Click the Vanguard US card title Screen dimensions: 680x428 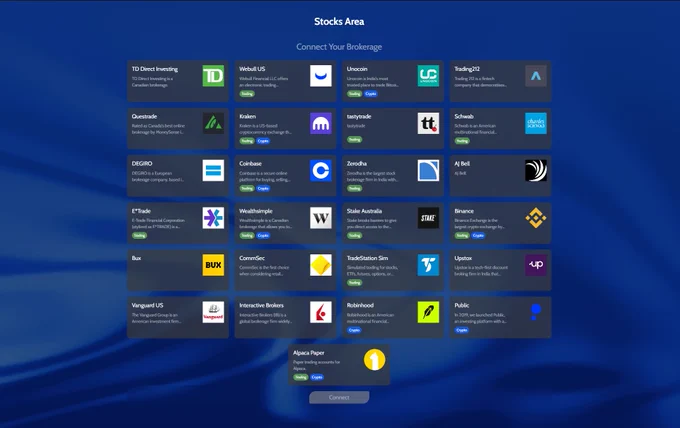tap(147, 305)
